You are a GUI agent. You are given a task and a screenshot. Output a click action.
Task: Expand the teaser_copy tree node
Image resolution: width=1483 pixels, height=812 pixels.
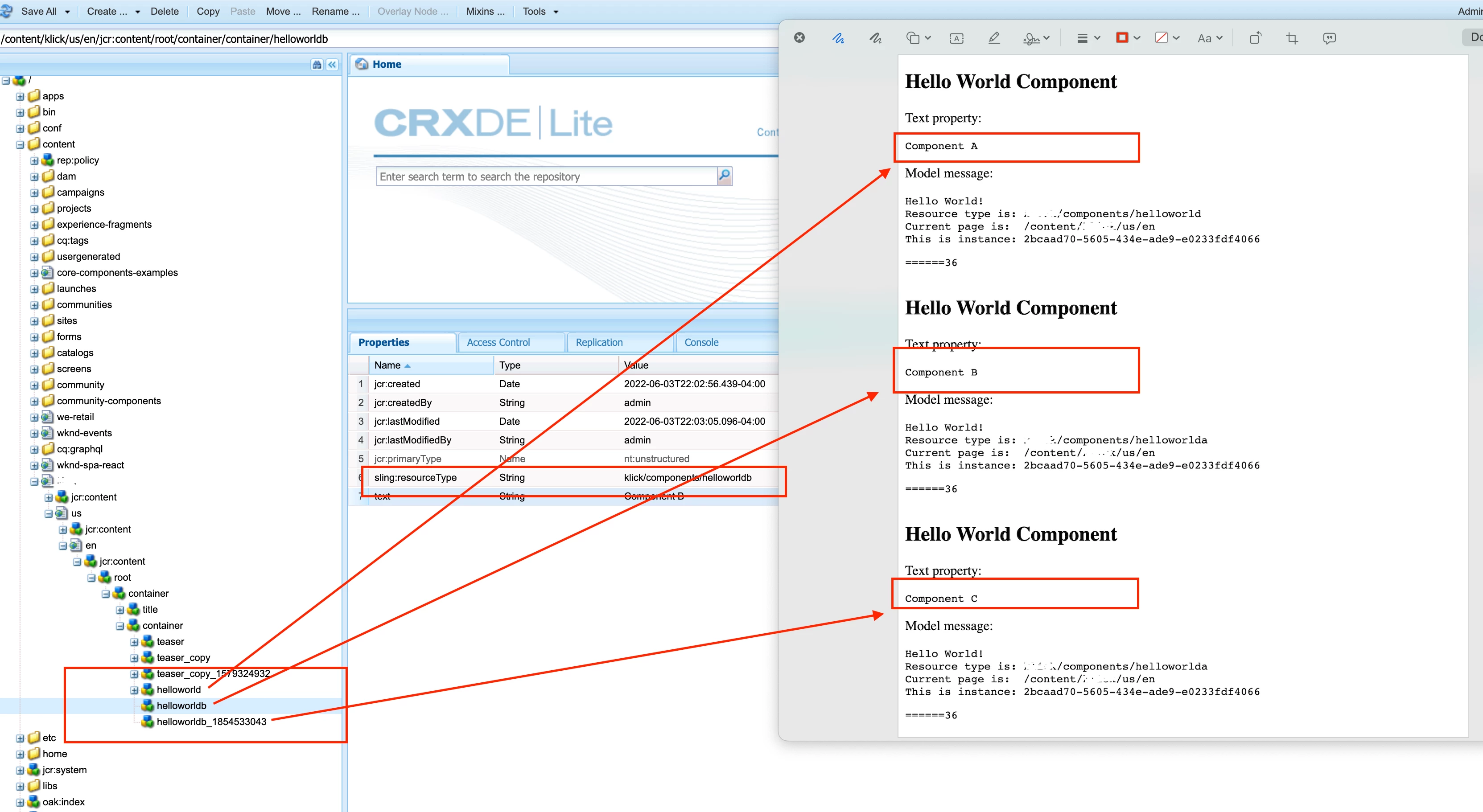pyautogui.click(x=134, y=658)
